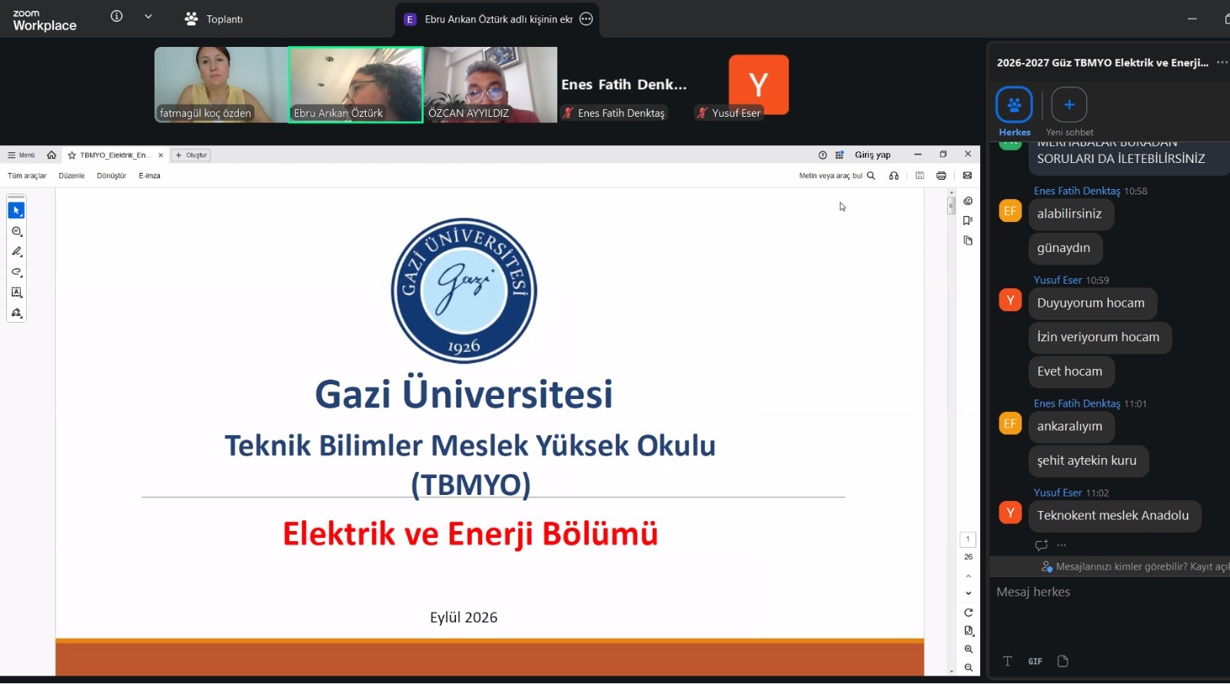Image resolution: width=1230 pixels, height=684 pixels.
Task: Click Enes Fatih Denktaş 10:58 sender name
Action: (x=1077, y=191)
